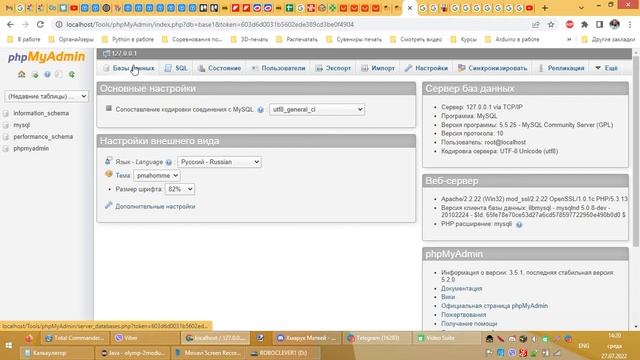The height and width of the screenshot is (360, 640).
Task: Open the Импорт tab
Action: (x=378, y=68)
